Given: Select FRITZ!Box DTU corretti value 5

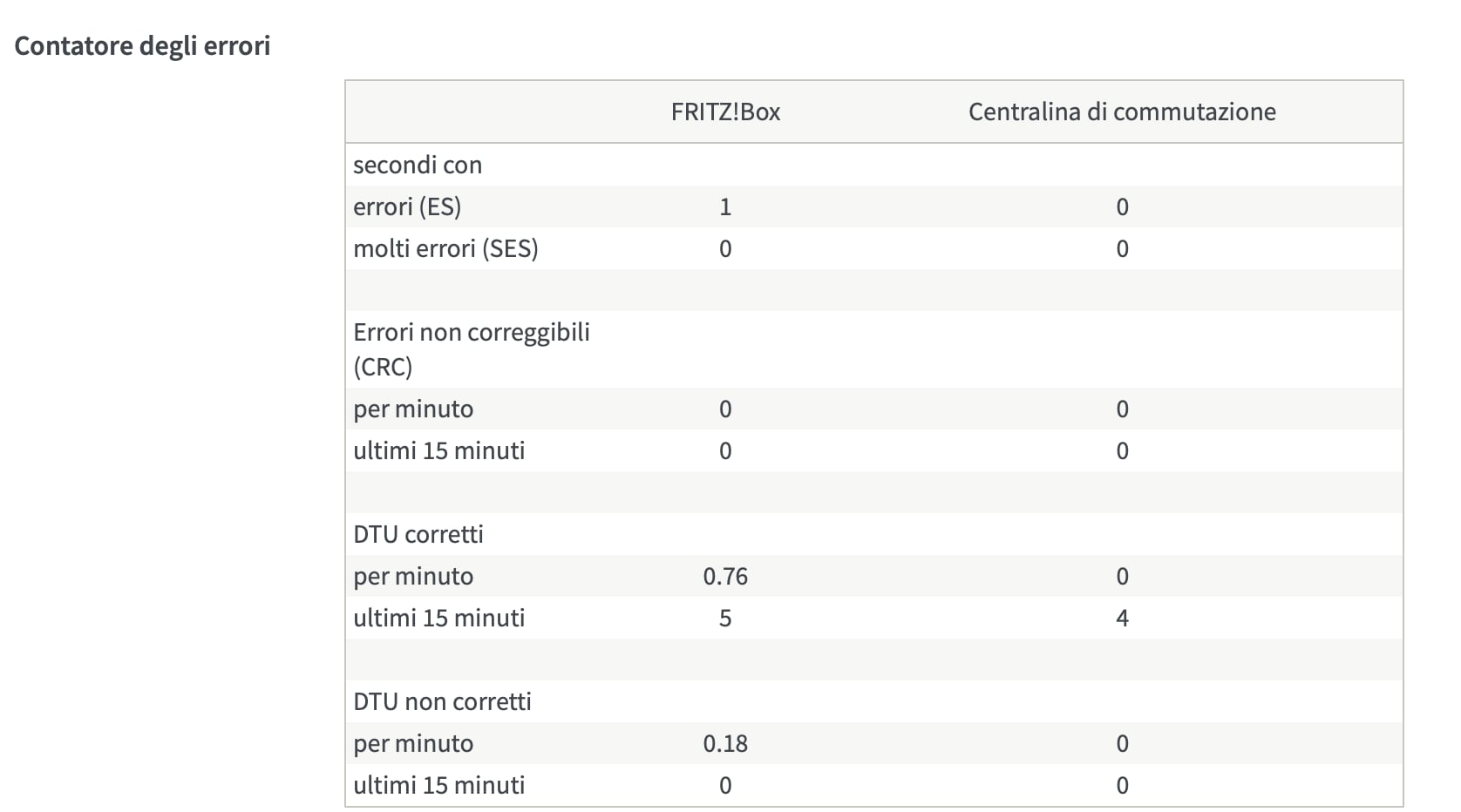Looking at the screenshot, I should (725, 618).
